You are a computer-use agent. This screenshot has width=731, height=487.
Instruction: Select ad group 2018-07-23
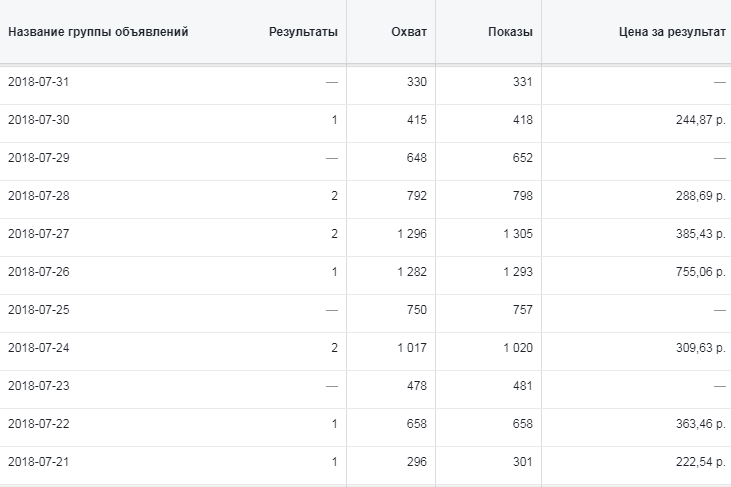point(39,386)
